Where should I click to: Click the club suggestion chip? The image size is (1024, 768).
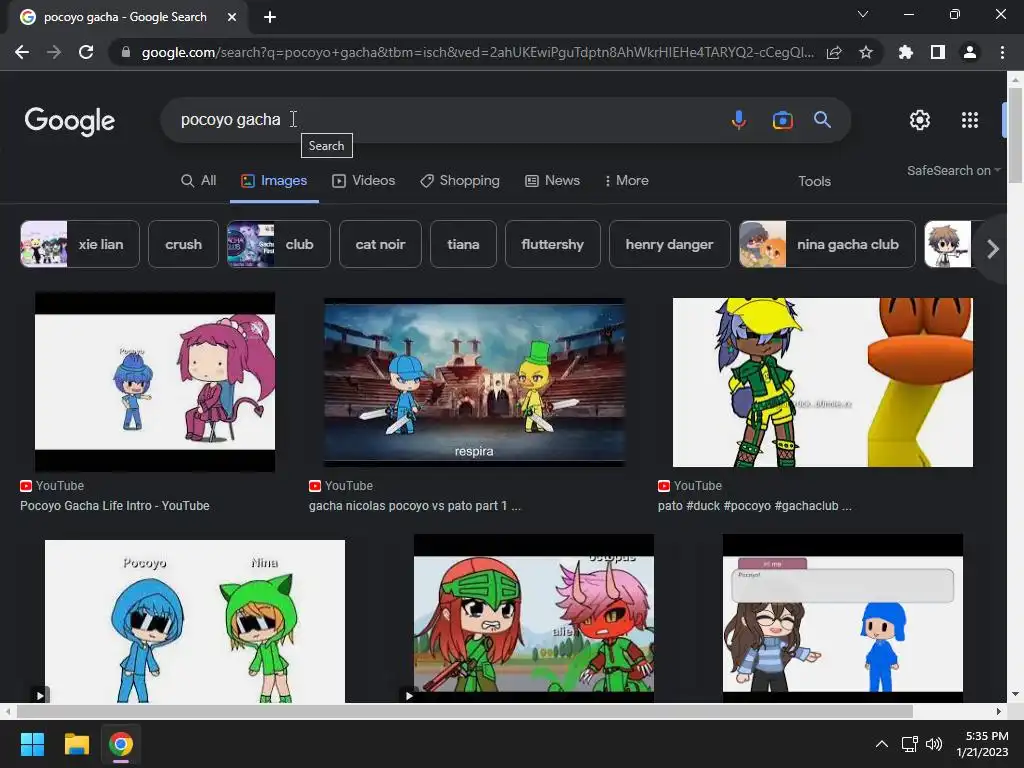pyautogui.click(x=278, y=244)
